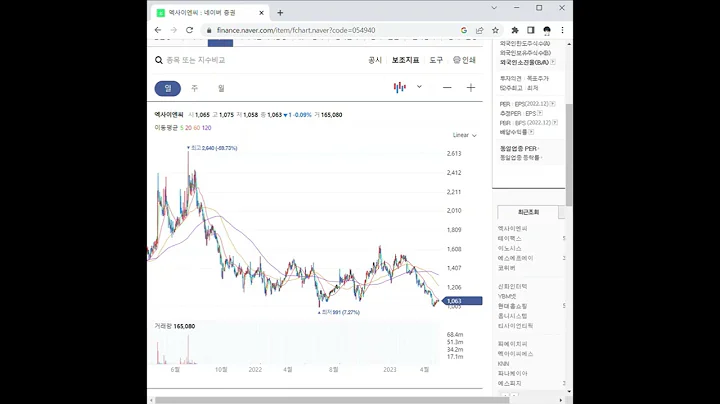Screen dimensions: 720x404
Task: Open 에스에프에이 in recent list
Action: tap(515, 258)
